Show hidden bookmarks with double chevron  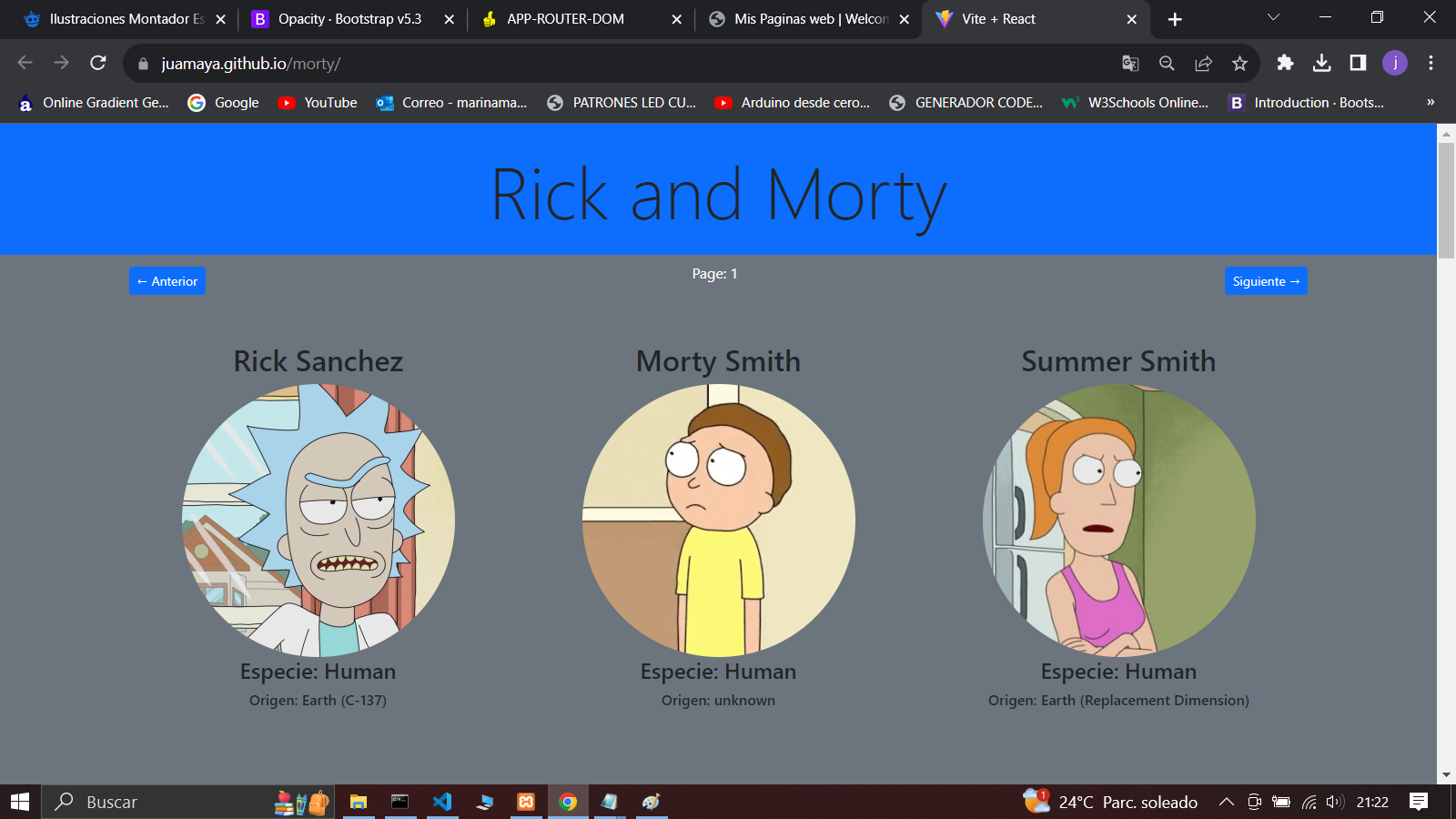(1431, 102)
